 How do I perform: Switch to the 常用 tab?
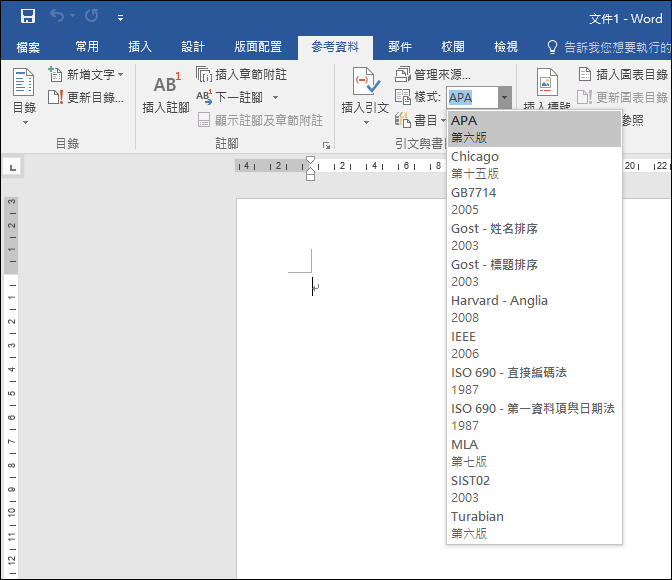pyautogui.click(x=87, y=47)
